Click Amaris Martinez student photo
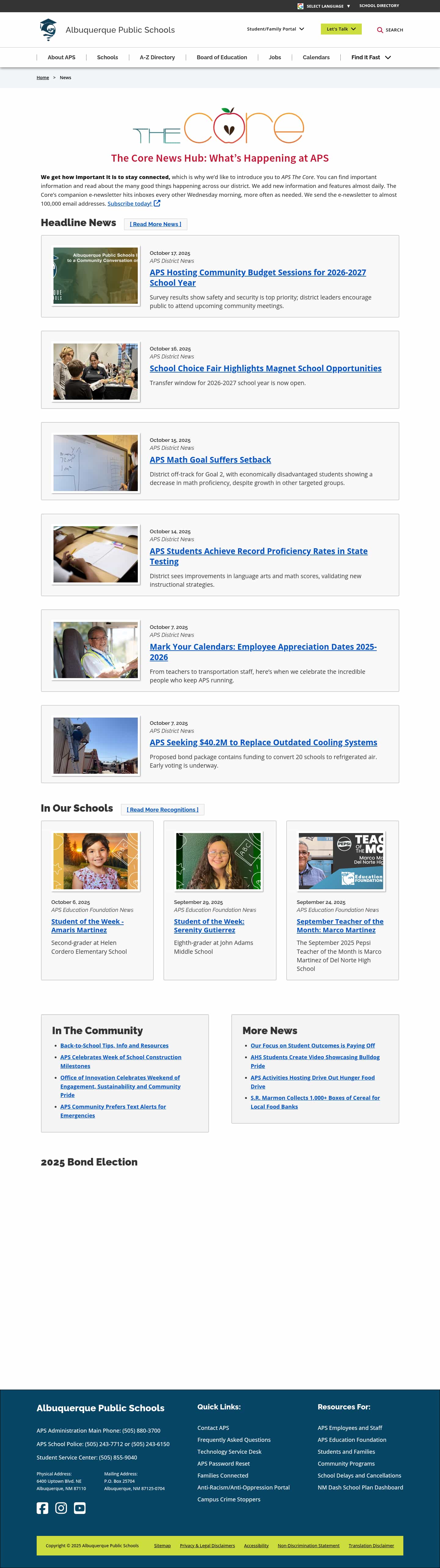The height and width of the screenshot is (1568, 440). coord(96,861)
